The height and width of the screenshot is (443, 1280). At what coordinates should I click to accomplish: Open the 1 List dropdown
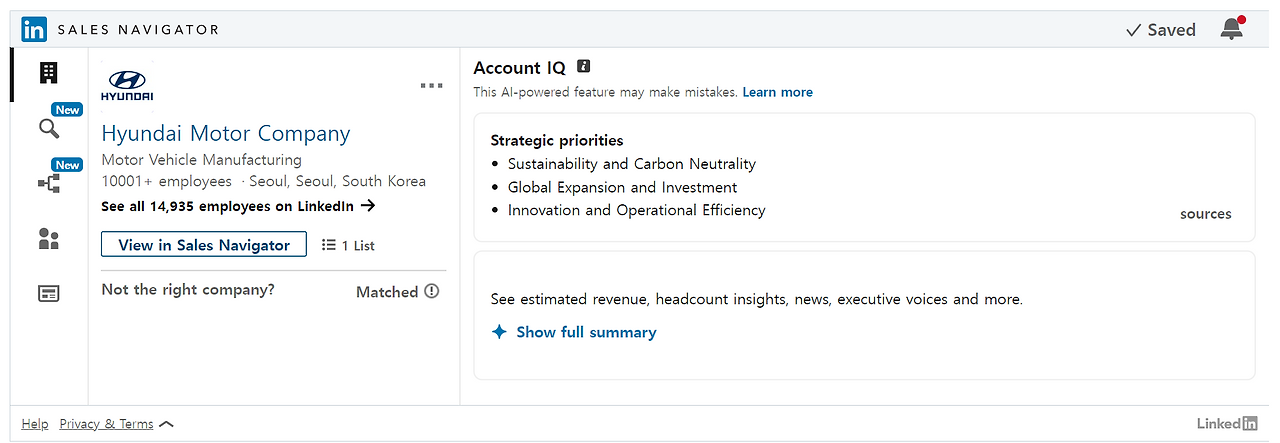pos(348,245)
